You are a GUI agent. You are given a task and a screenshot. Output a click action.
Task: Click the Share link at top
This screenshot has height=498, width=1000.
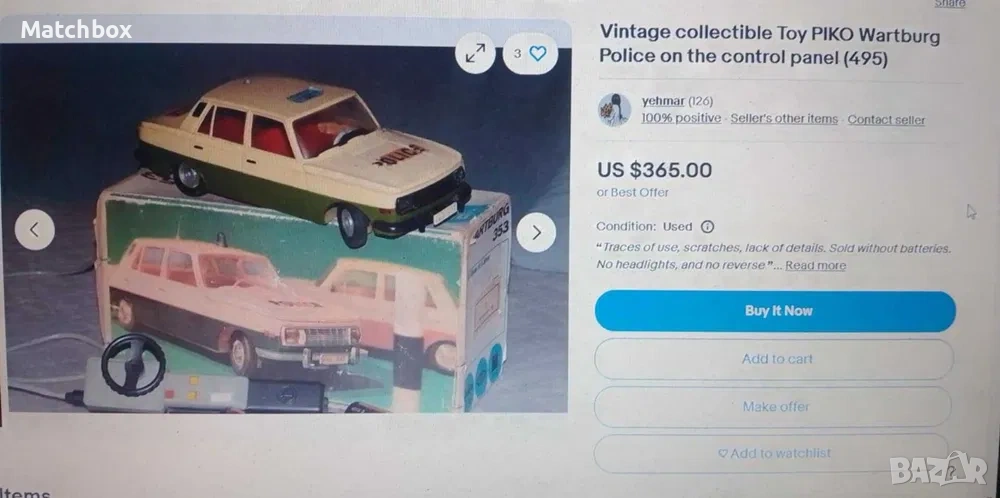(x=950, y=4)
